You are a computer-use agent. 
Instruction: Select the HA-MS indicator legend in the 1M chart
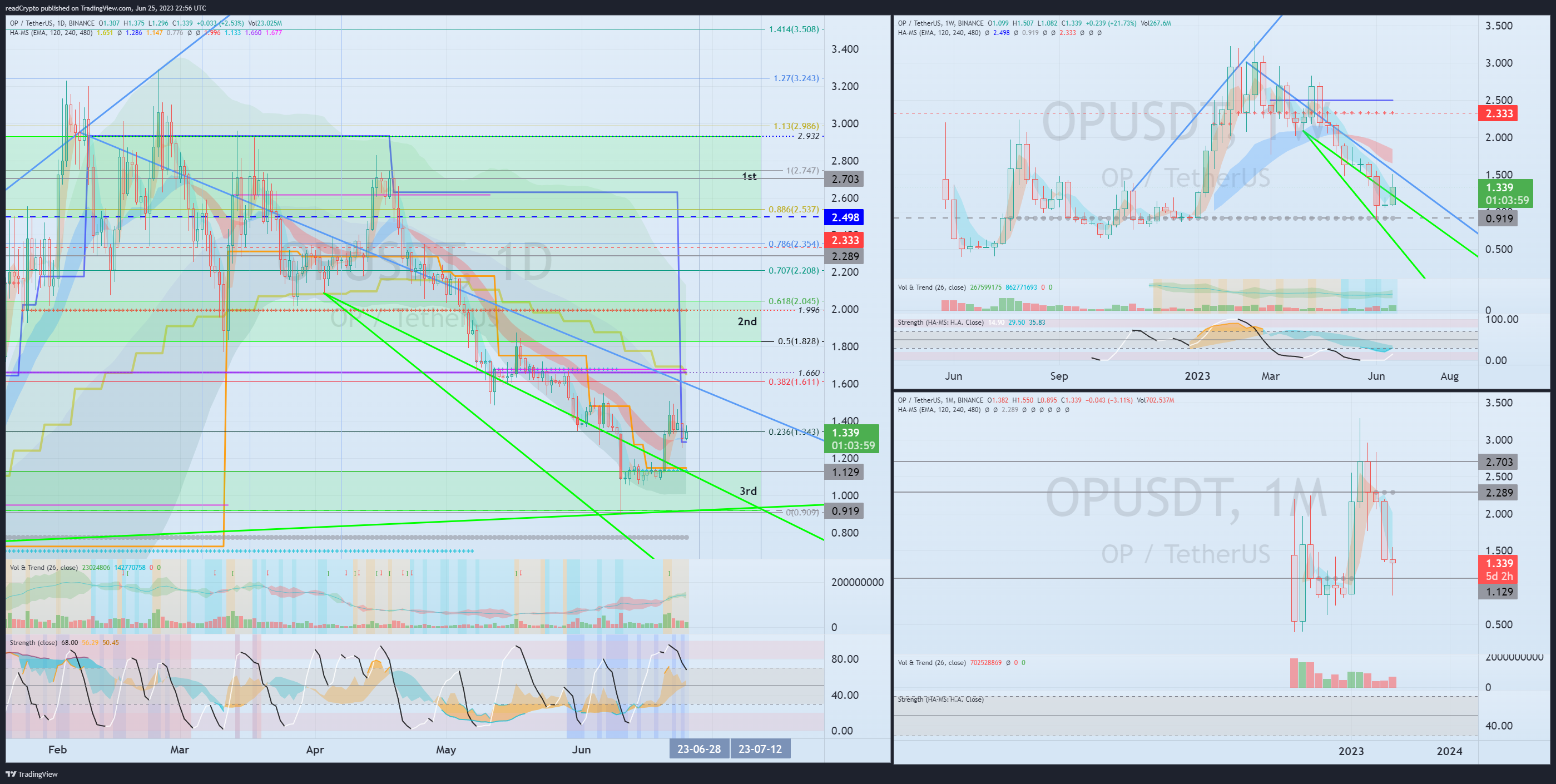939,410
